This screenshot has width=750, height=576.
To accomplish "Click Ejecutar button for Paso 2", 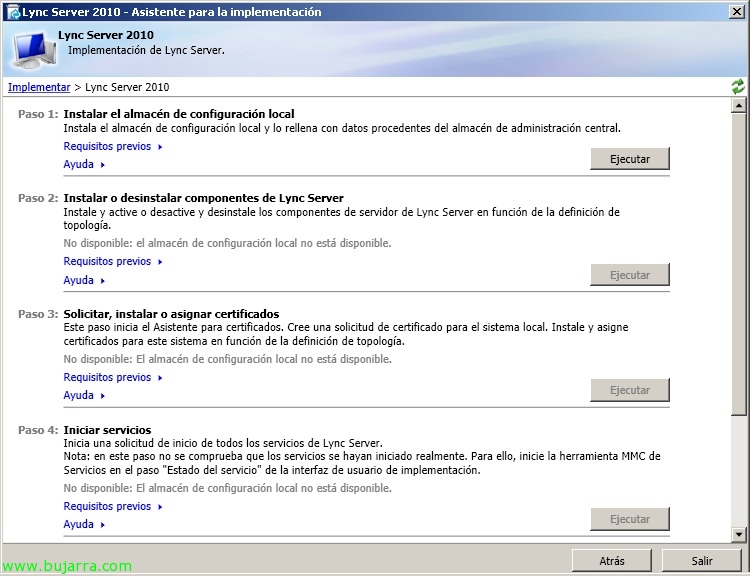I will (x=629, y=275).
